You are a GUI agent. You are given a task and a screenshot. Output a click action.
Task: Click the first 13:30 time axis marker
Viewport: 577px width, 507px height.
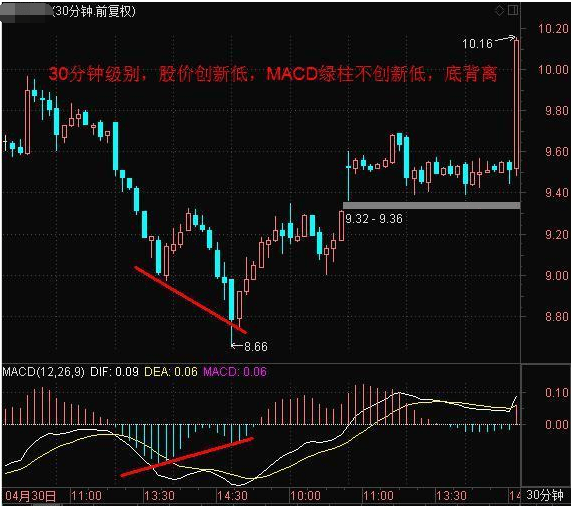click(159, 496)
